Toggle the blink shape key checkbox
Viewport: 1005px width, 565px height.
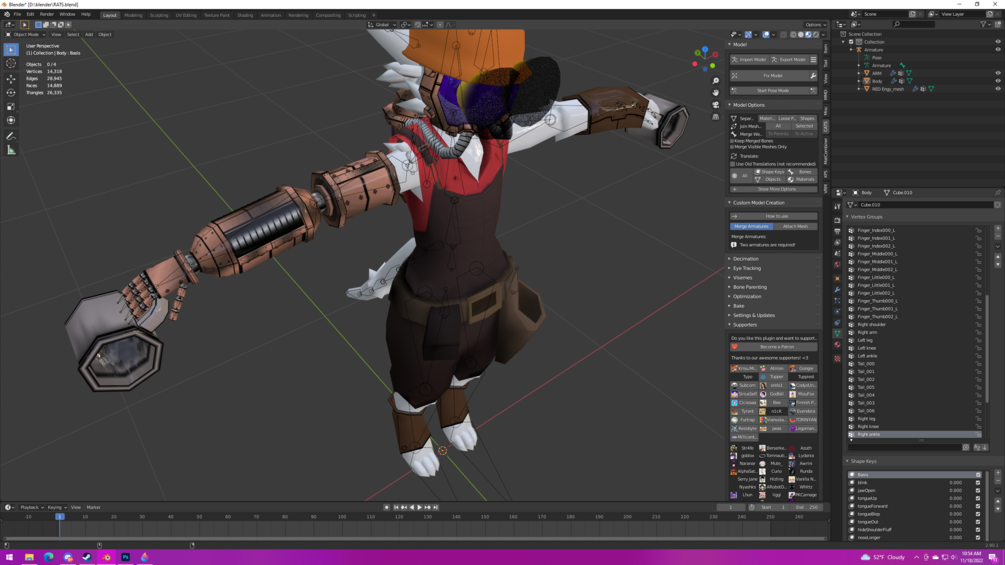click(977, 482)
